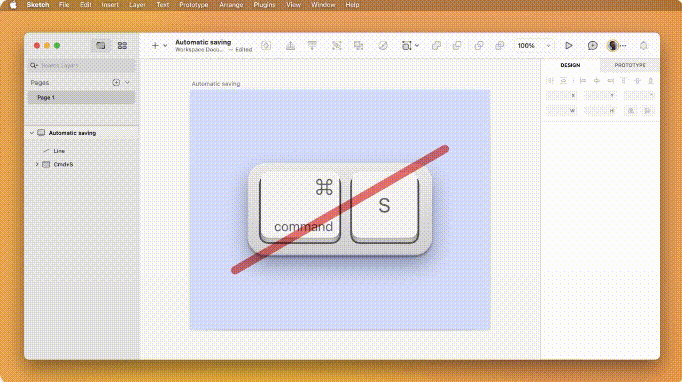
Task: Open the notifications bell icon
Action: pyautogui.click(x=644, y=46)
